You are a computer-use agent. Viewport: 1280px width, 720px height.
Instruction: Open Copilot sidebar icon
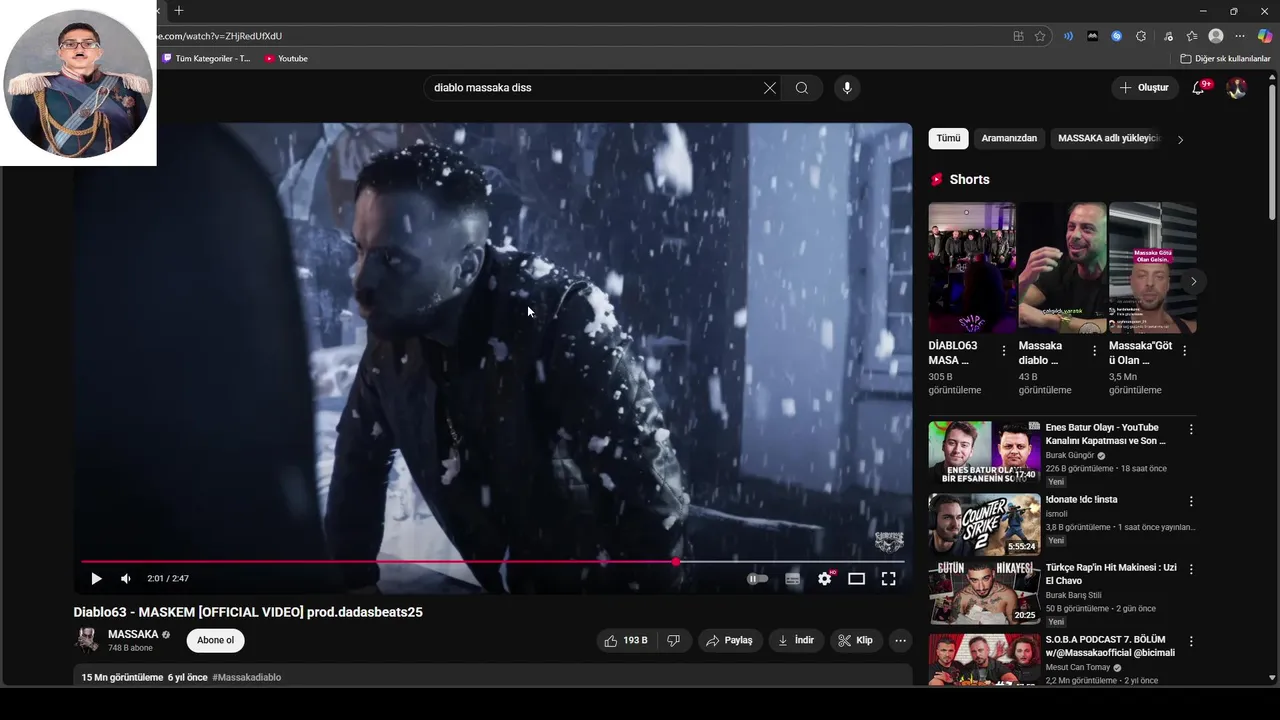[x=1265, y=36]
